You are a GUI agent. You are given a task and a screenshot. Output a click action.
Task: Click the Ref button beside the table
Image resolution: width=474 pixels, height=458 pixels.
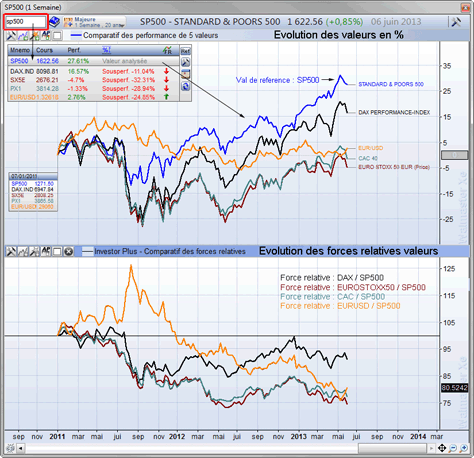(x=185, y=51)
